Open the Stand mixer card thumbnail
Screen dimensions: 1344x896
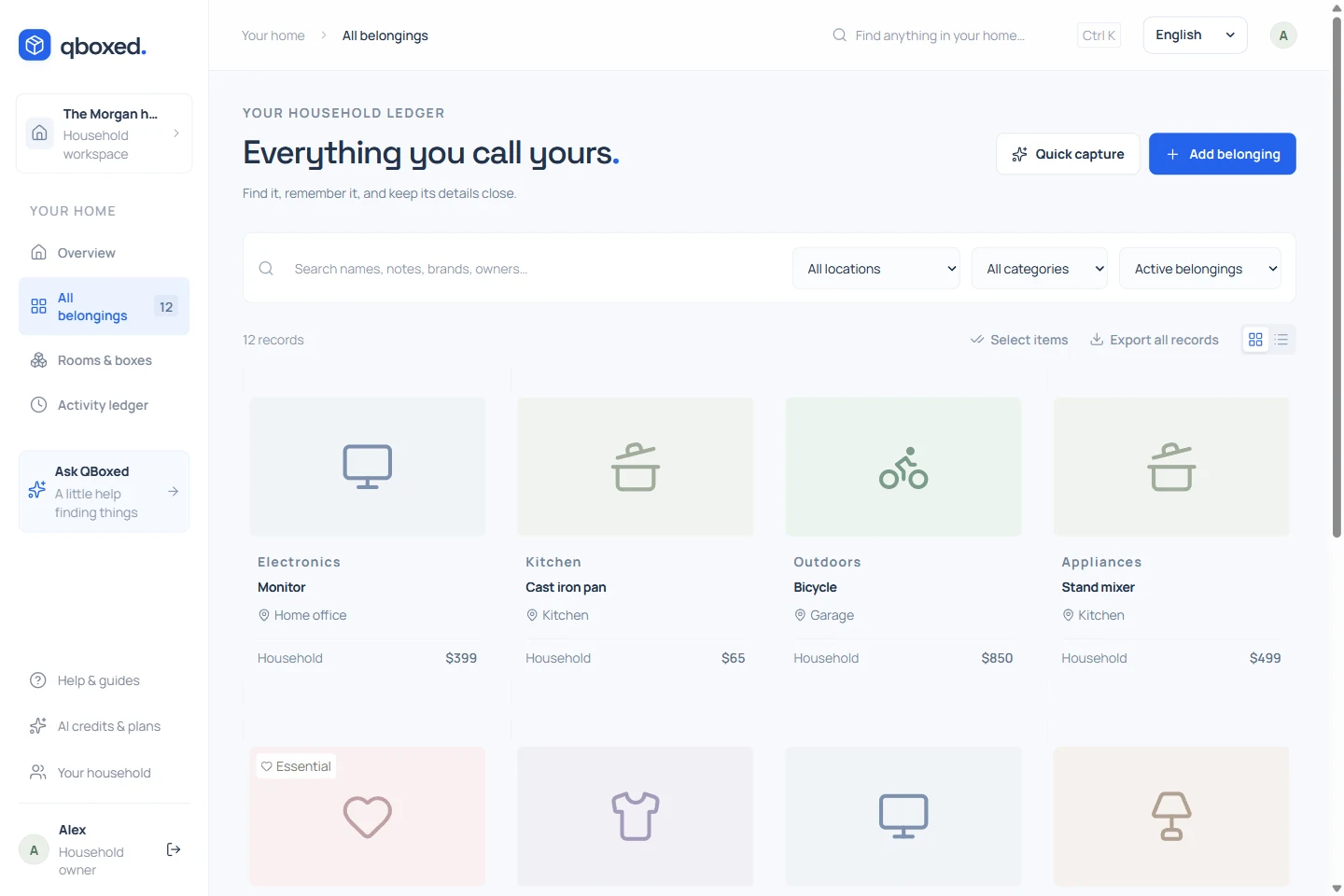click(1171, 467)
